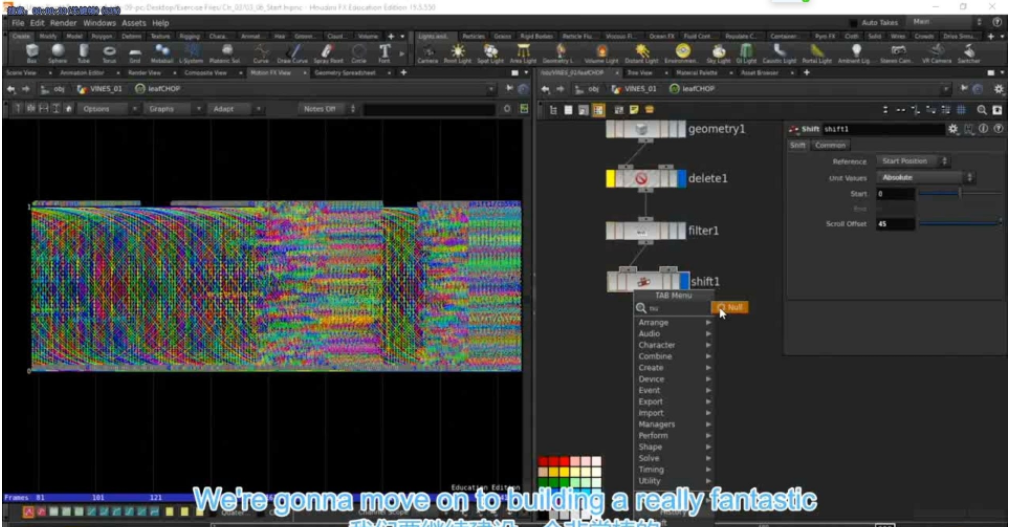This screenshot has width=1011, height=527.
Task: Add a Caustic Light from the shelf
Action: (779, 53)
